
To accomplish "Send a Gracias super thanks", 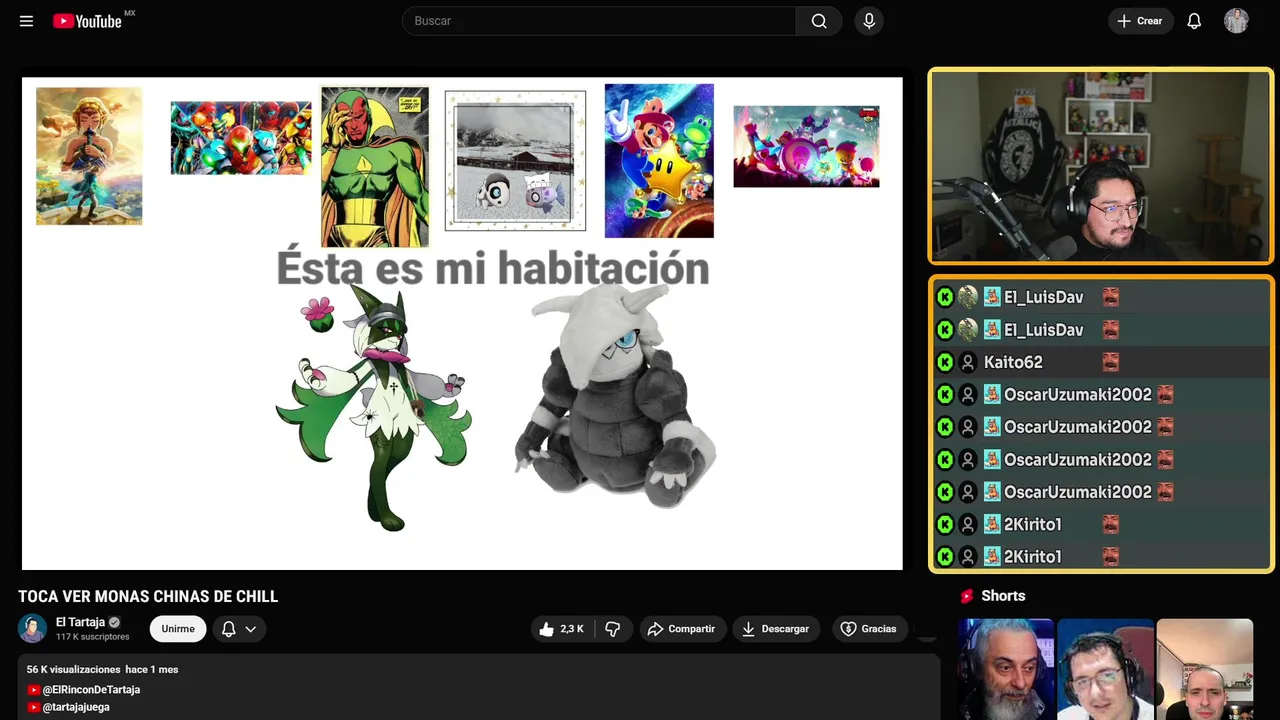I will click(x=868, y=629).
